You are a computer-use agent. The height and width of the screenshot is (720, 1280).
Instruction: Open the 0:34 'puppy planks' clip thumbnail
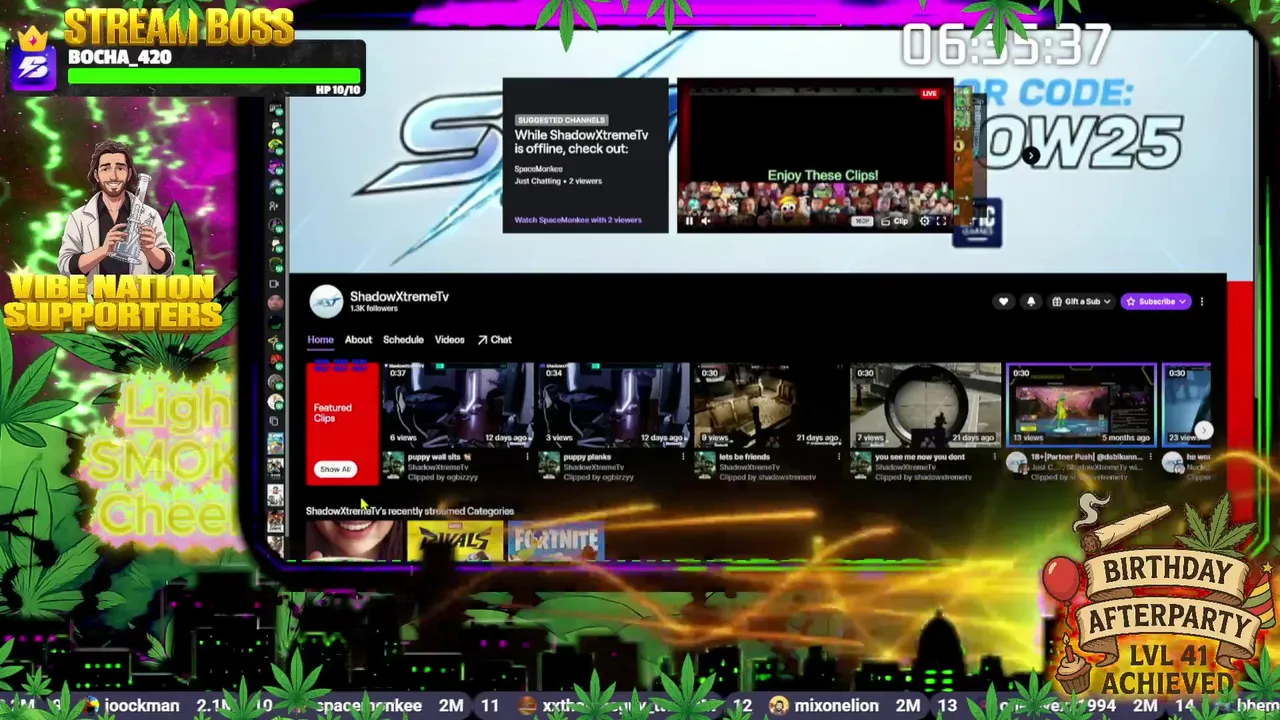tap(613, 405)
